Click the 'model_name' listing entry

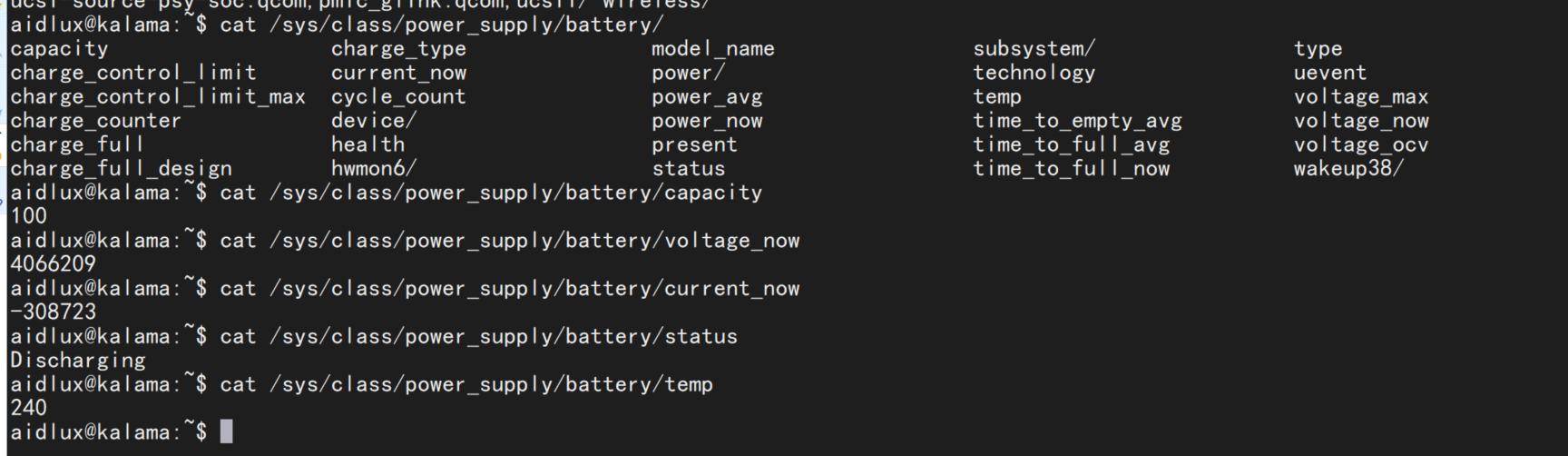pyautogui.click(x=713, y=49)
